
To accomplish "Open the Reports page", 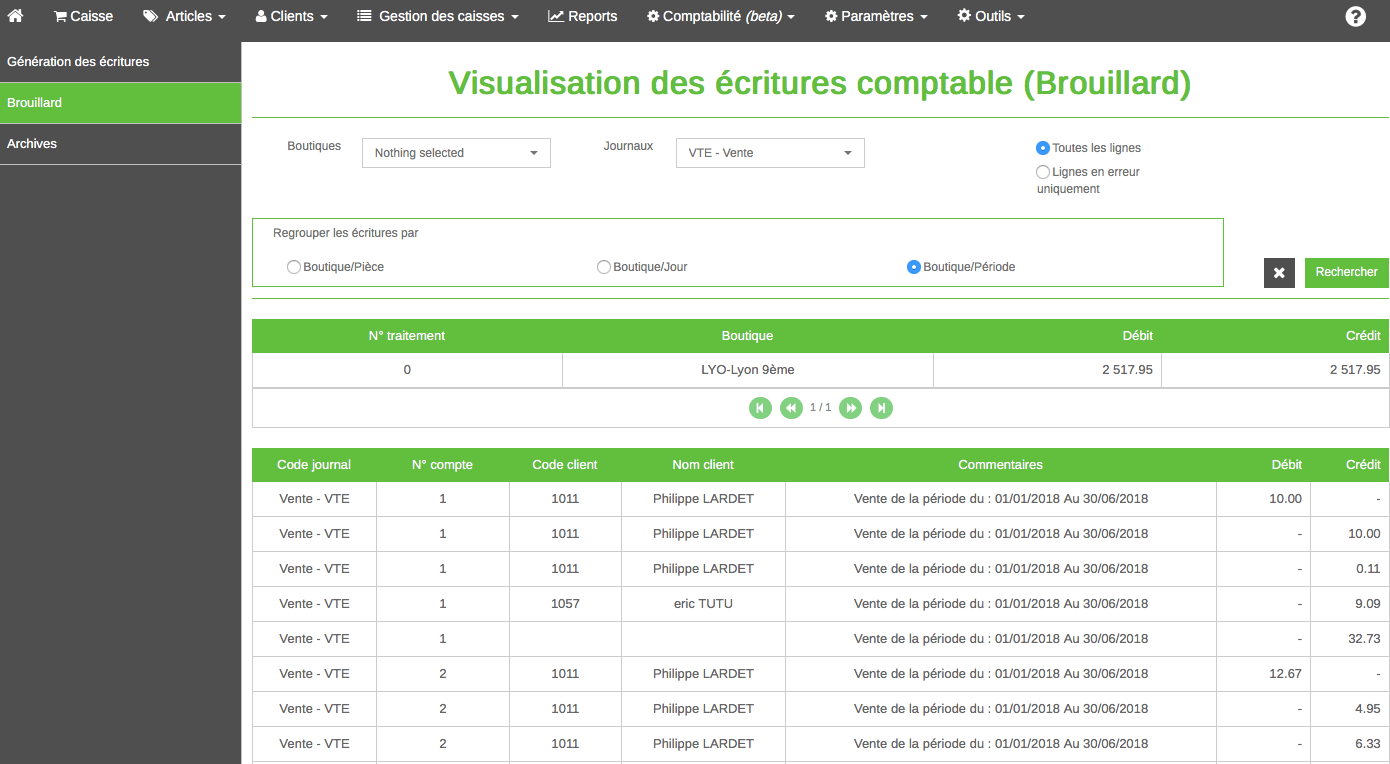I will click(x=583, y=16).
